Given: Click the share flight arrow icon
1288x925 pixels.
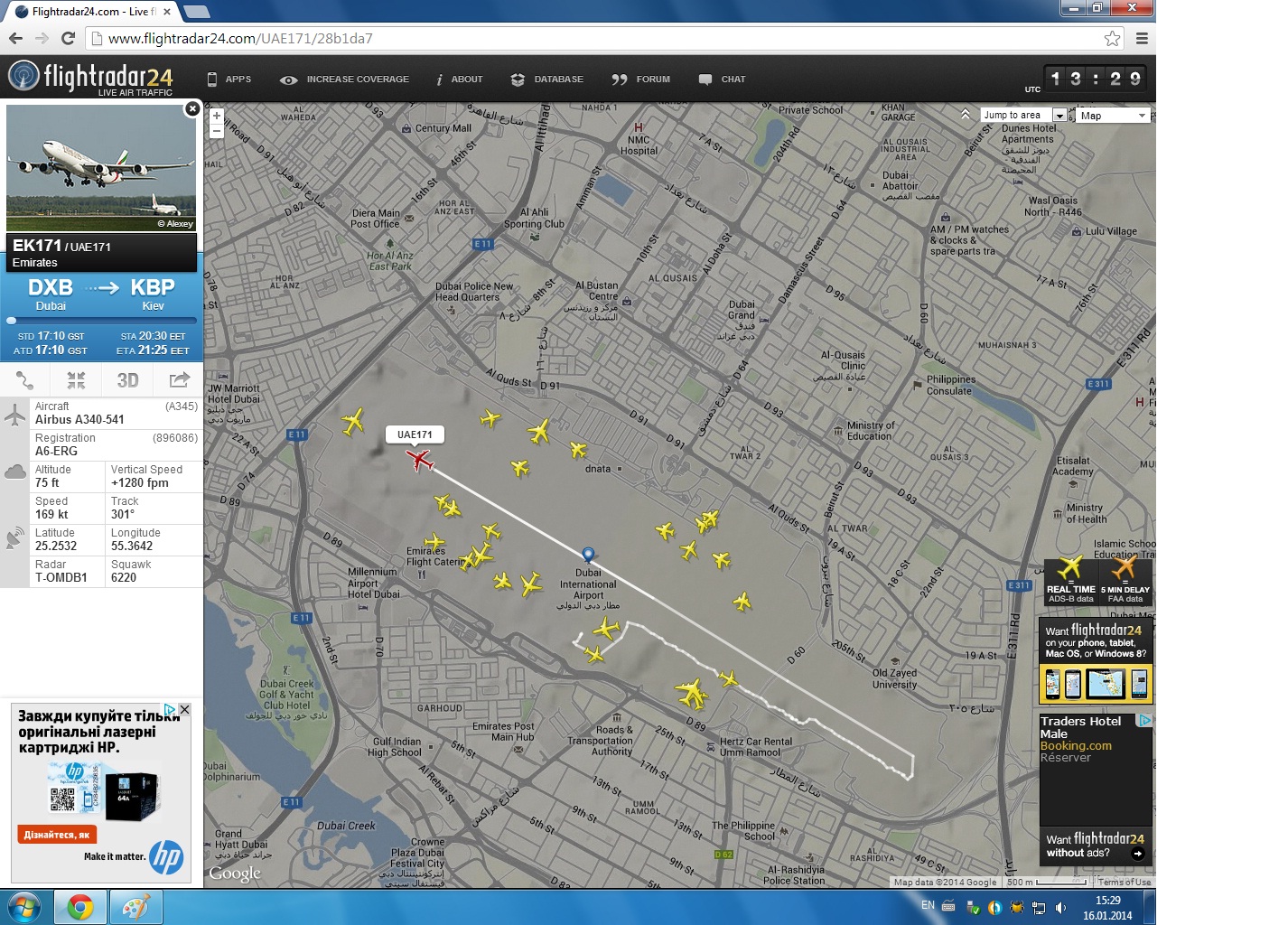Looking at the screenshot, I should (x=179, y=380).
